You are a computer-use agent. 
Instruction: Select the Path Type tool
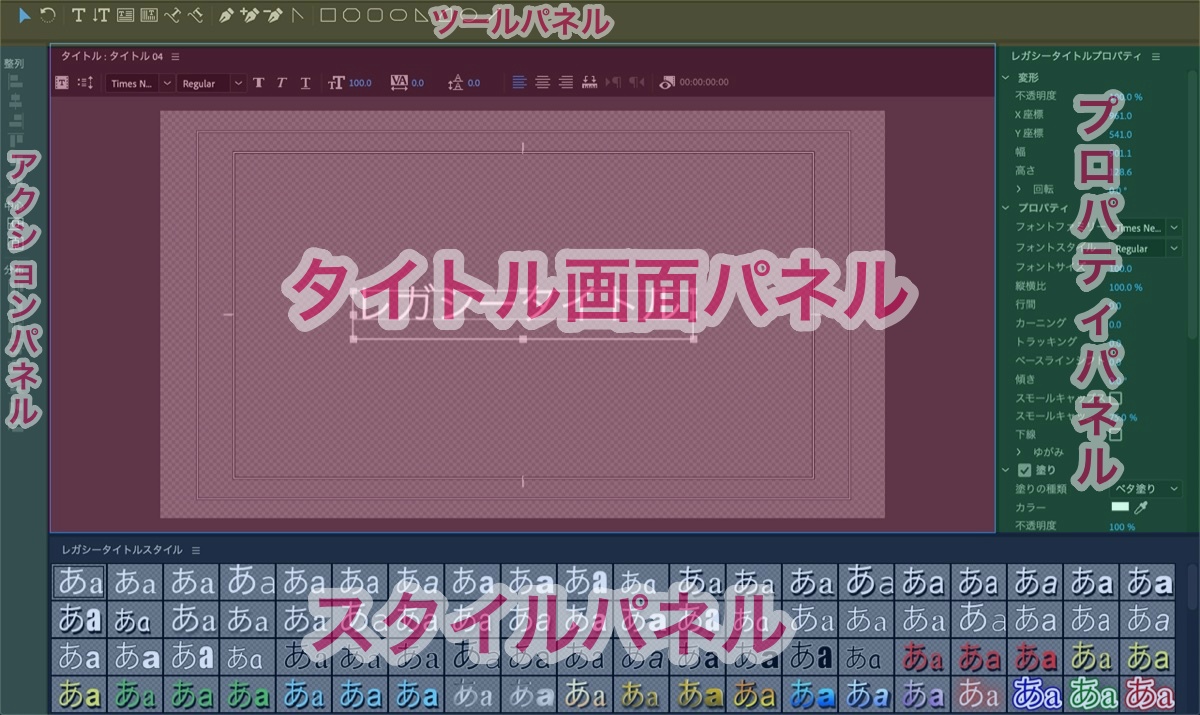point(173,15)
